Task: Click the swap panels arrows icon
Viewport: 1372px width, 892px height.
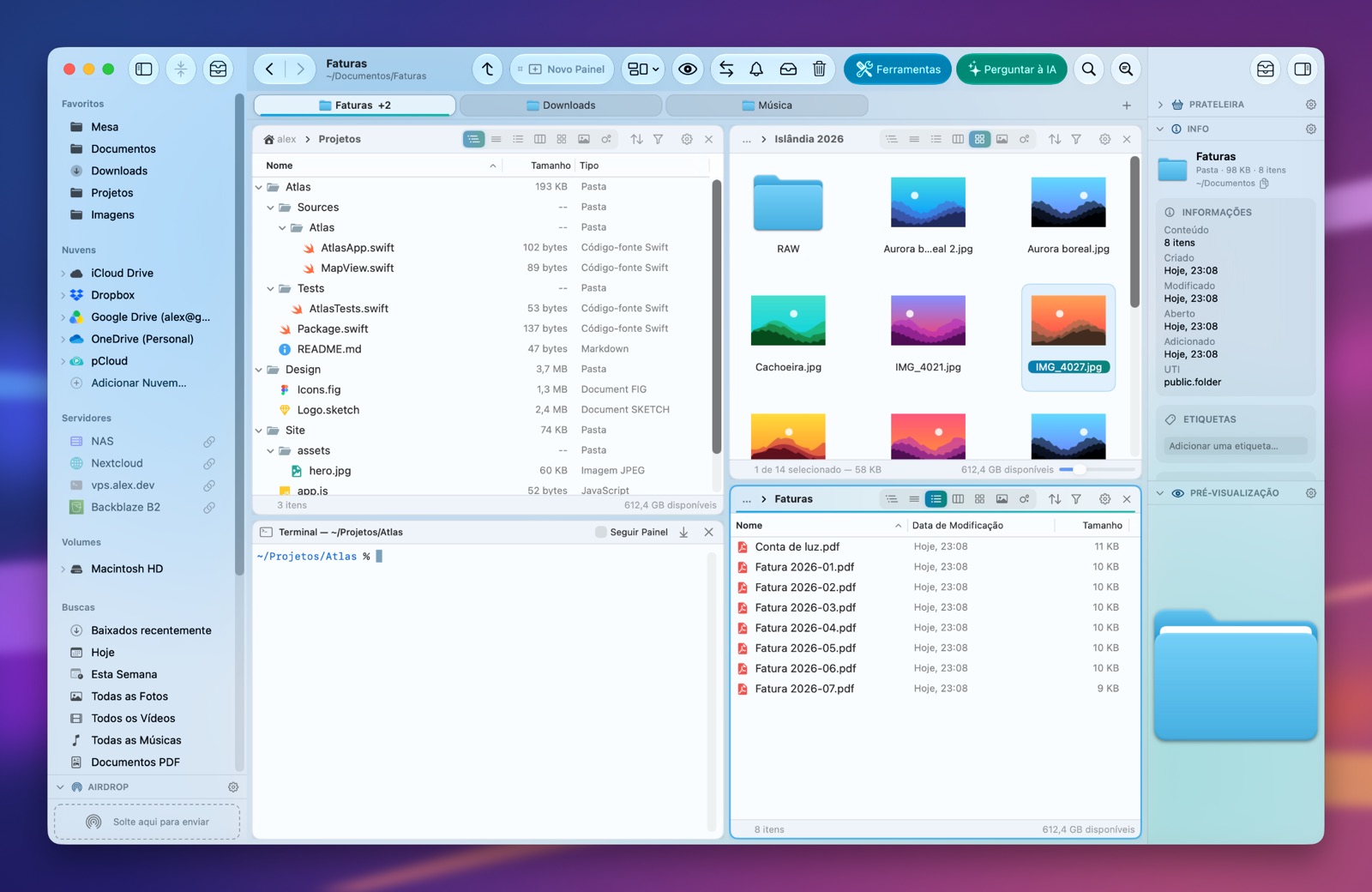Action: [x=726, y=69]
